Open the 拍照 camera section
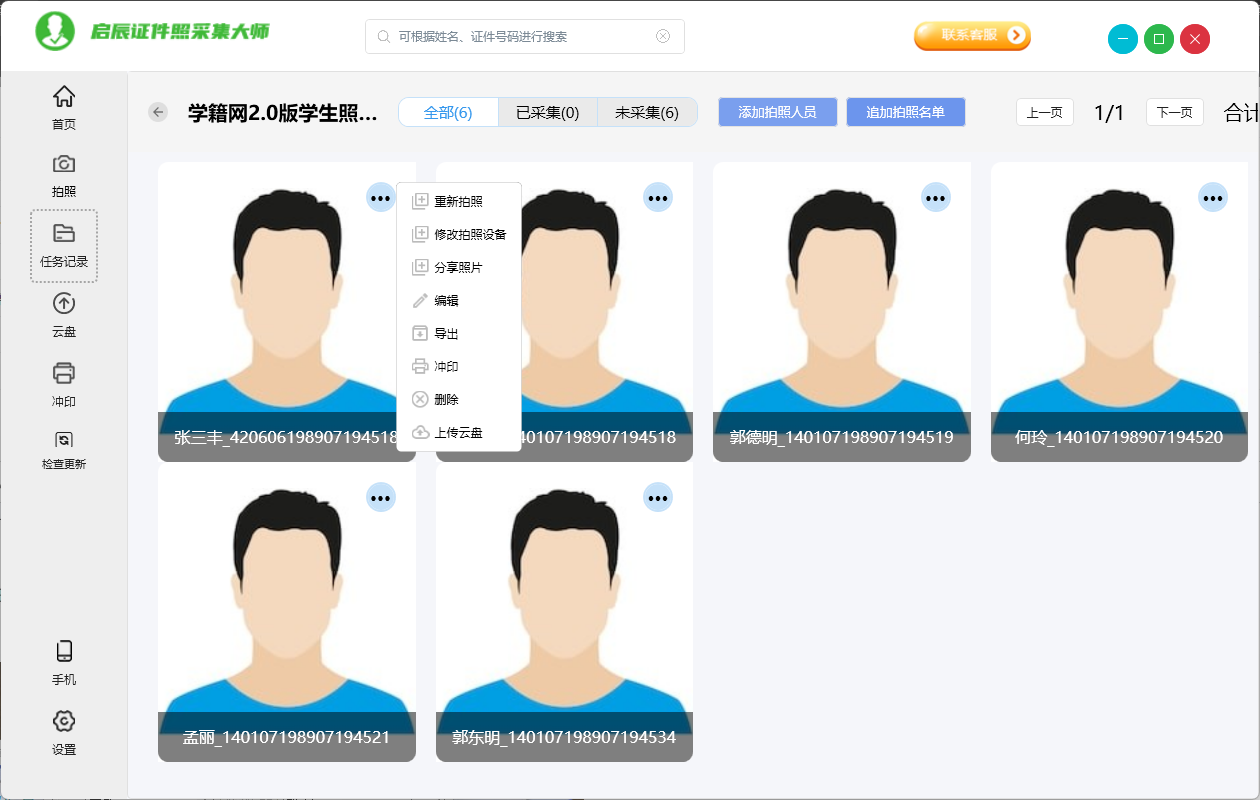This screenshot has height=800, width=1260. [x=64, y=176]
